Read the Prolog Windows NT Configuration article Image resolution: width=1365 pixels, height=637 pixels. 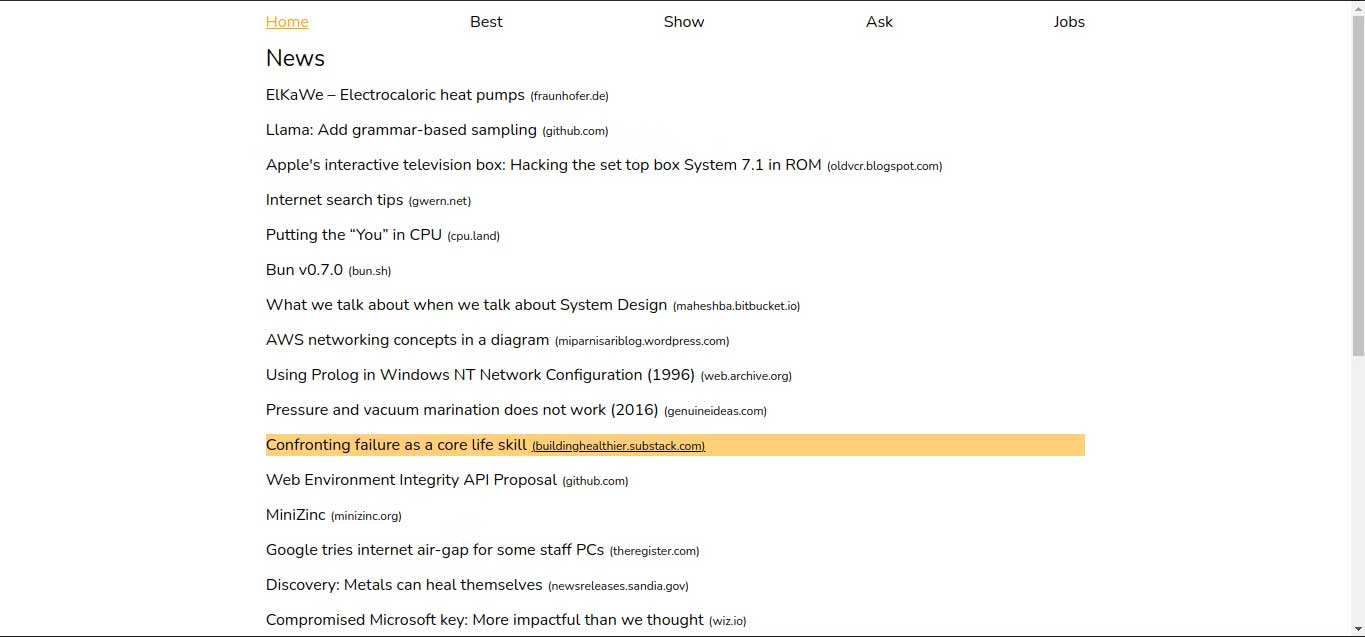pyautogui.click(x=480, y=374)
